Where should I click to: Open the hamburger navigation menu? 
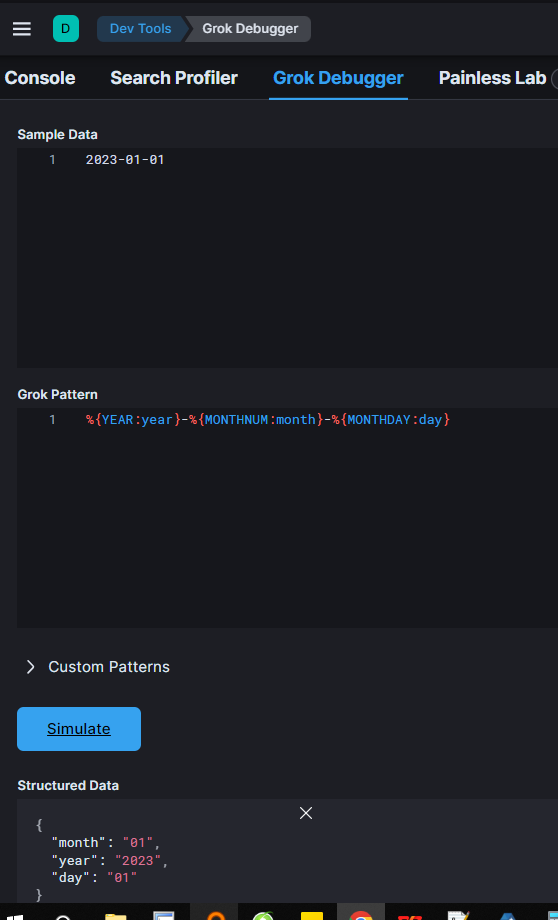click(x=22, y=29)
